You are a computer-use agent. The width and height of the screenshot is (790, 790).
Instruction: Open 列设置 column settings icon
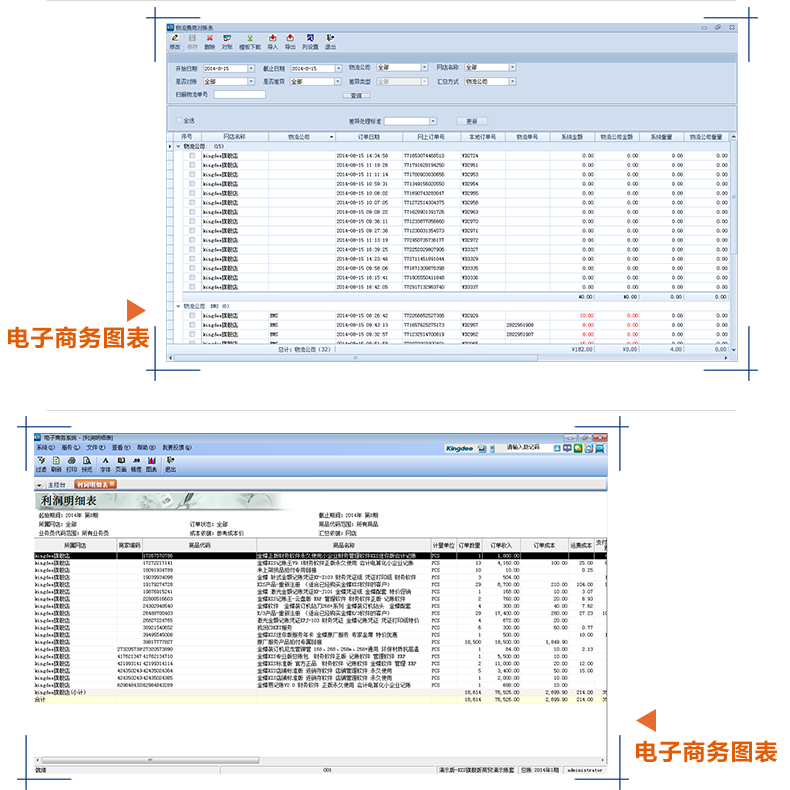coord(310,42)
